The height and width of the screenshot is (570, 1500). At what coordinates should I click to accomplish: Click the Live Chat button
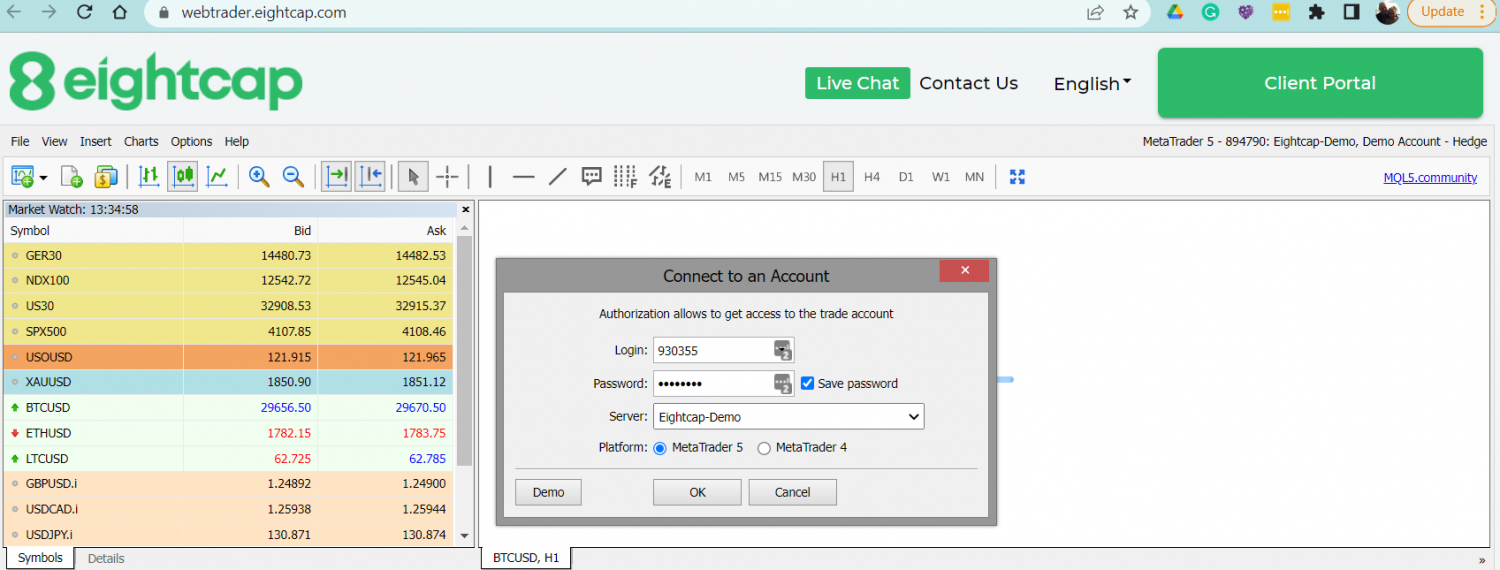pos(857,83)
